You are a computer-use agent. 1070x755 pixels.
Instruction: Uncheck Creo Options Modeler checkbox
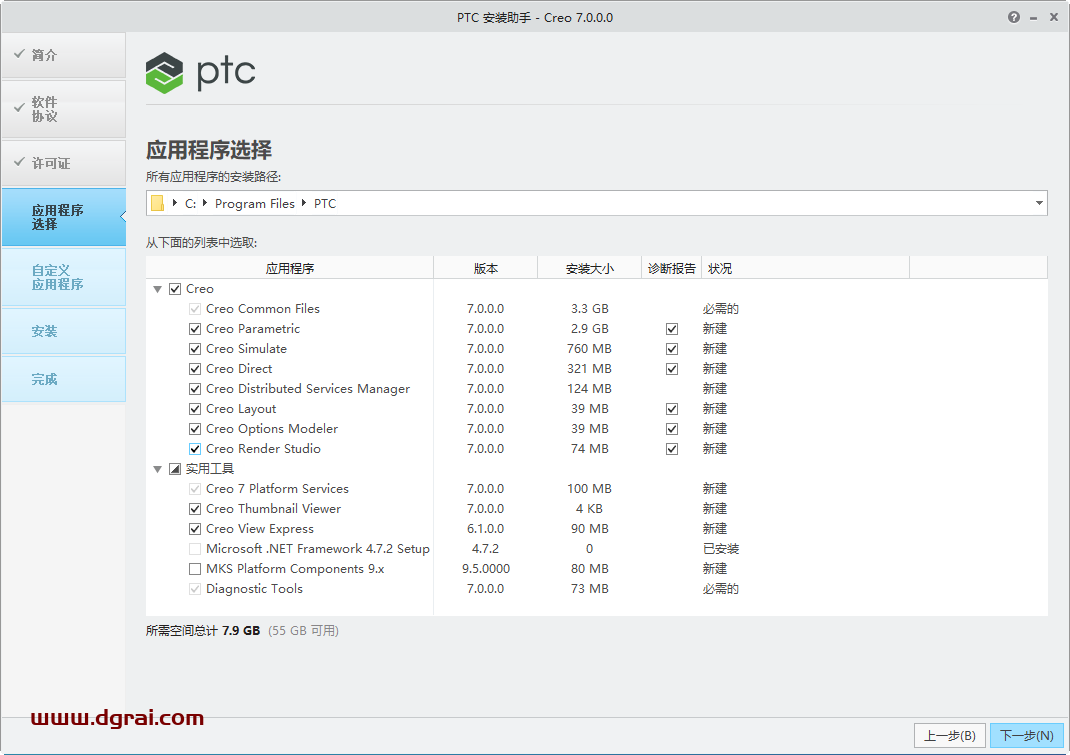point(195,429)
